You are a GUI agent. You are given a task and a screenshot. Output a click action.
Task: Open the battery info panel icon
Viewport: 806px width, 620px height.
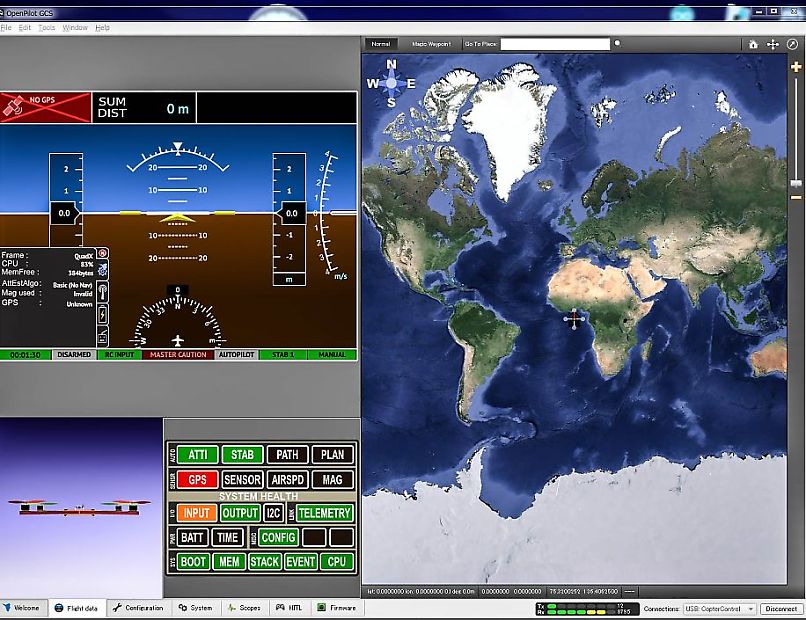(x=103, y=314)
